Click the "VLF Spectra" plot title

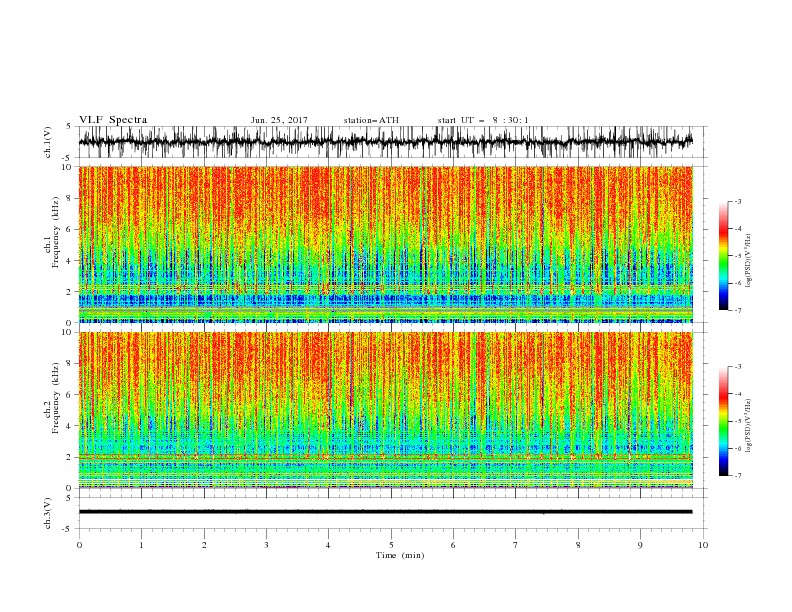point(113,120)
